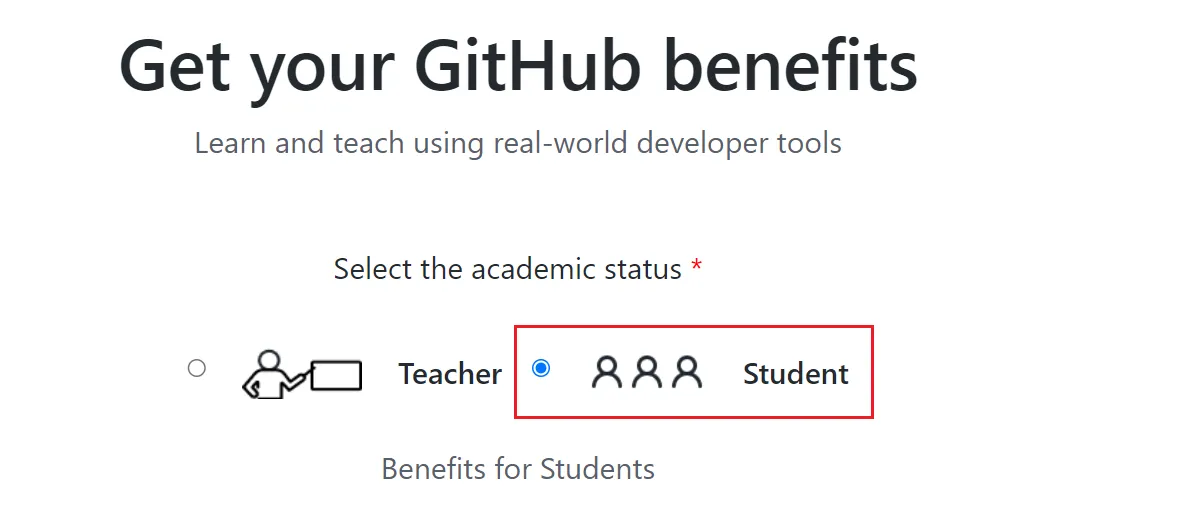This screenshot has height=530, width=1190.
Task: Click the red required asterisk
Action: point(697,266)
